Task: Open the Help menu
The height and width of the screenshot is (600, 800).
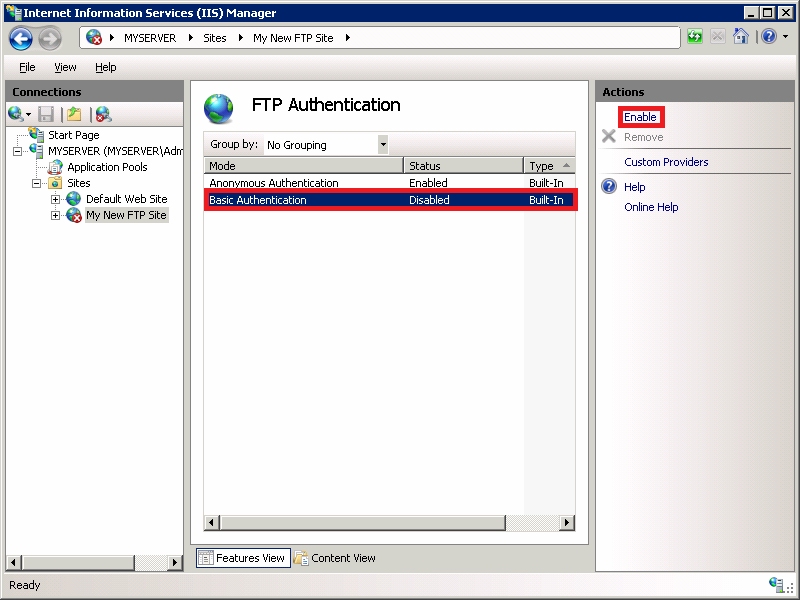Action: tap(106, 67)
